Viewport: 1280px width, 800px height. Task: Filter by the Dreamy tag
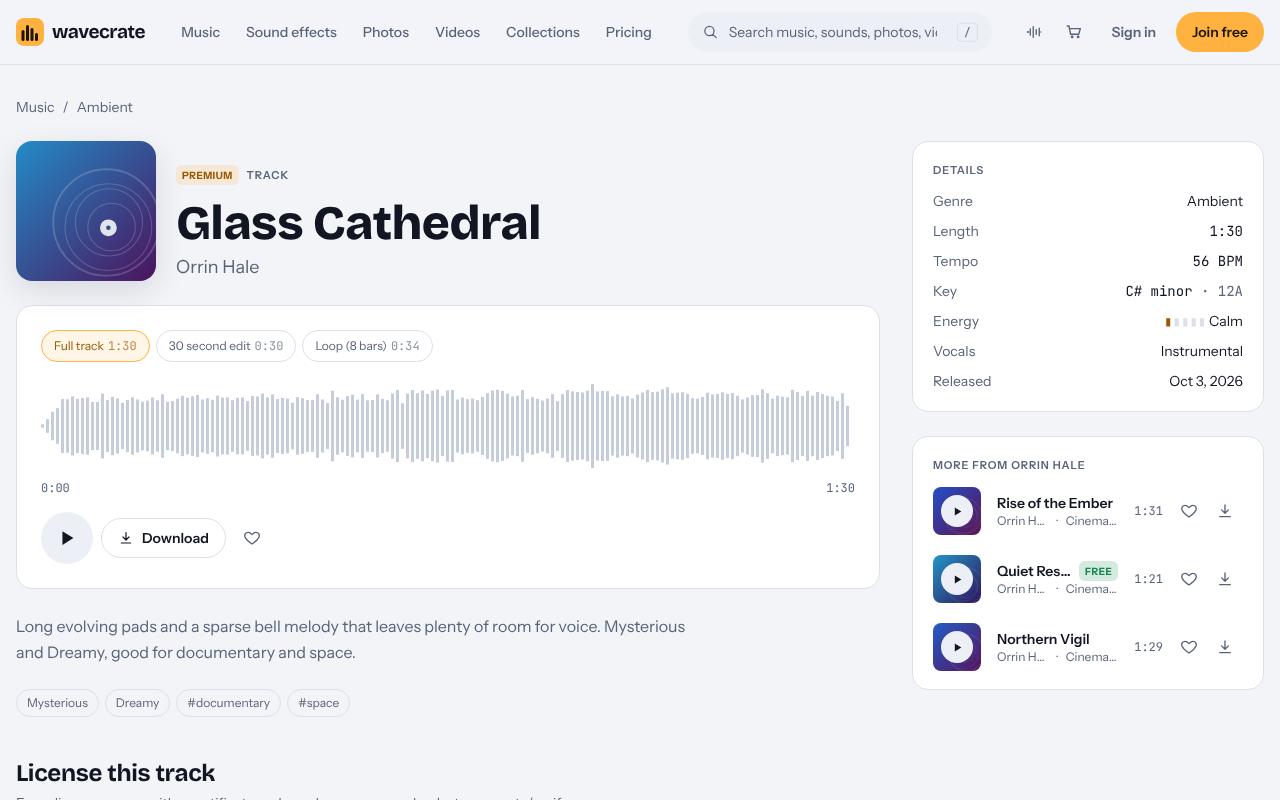pos(137,703)
